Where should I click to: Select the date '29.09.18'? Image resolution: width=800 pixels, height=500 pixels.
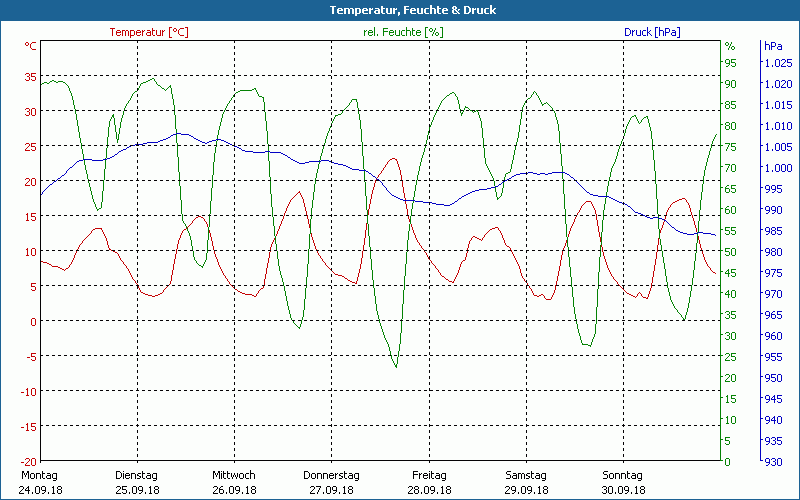[x=526, y=490]
